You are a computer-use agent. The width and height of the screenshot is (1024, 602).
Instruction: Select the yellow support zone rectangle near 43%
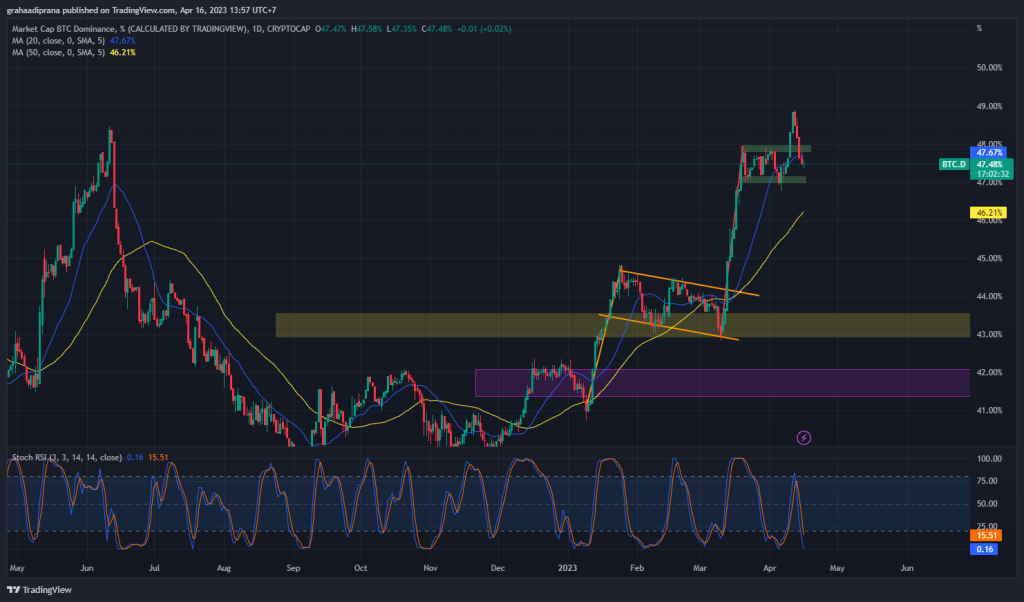coord(622,325)
